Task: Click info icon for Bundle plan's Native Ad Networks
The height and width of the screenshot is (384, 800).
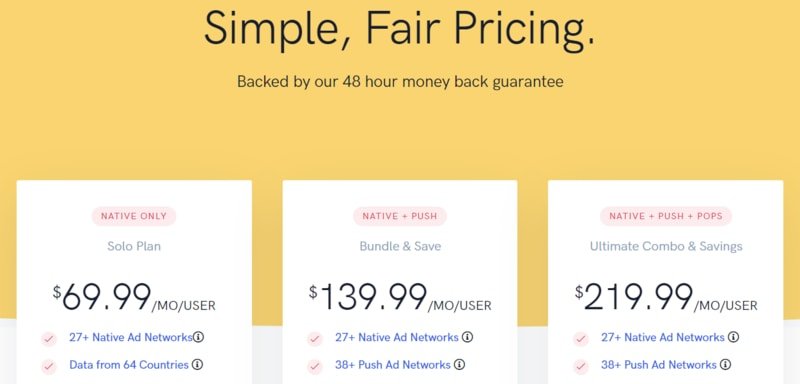Action: 467,337
